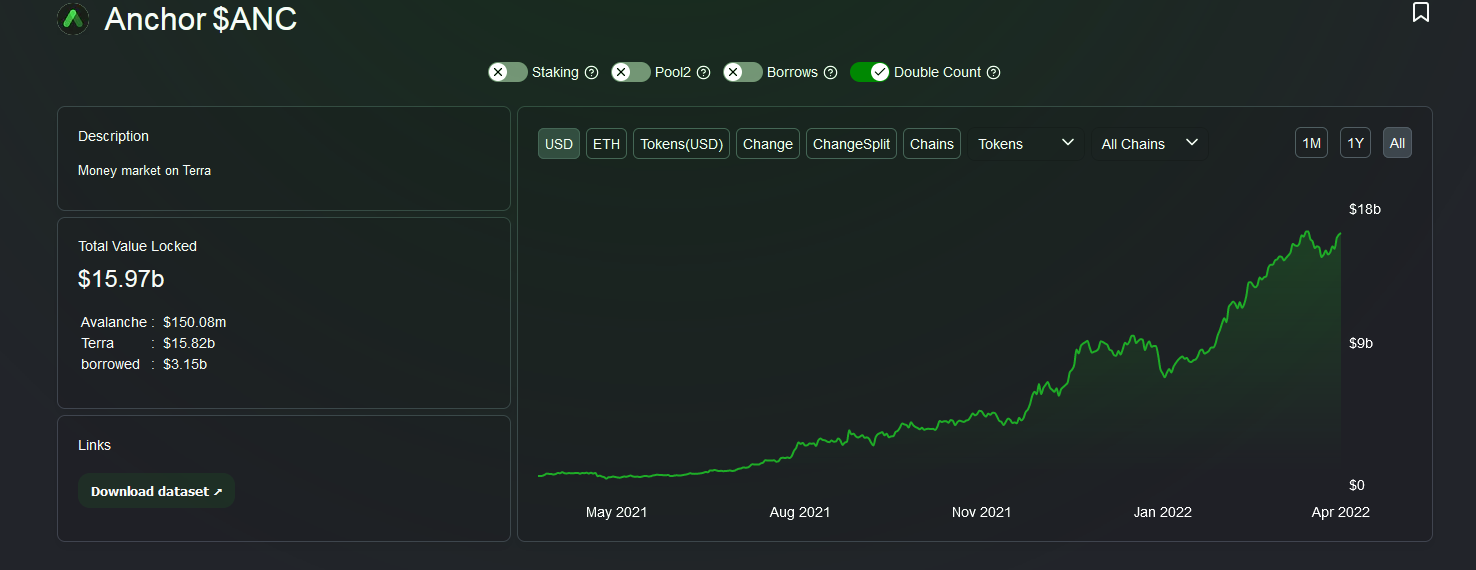Screen dimensions: 1476x570
Task: Switch to the Change chart
Action: (768, 144)
